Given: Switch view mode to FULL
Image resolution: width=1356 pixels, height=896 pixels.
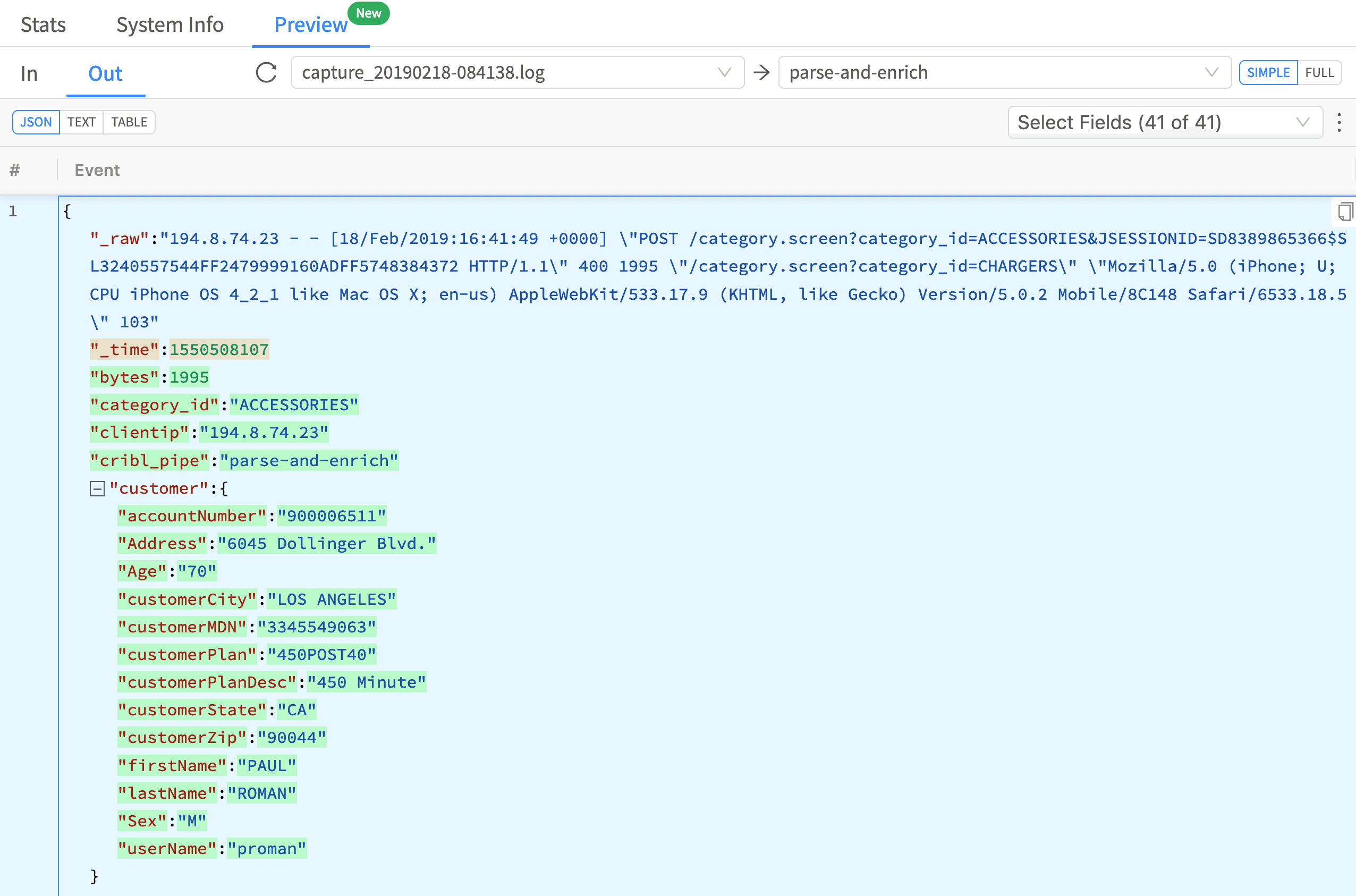Looking at the screenshot, I should pyautogui.click(x=1319, y=73).
